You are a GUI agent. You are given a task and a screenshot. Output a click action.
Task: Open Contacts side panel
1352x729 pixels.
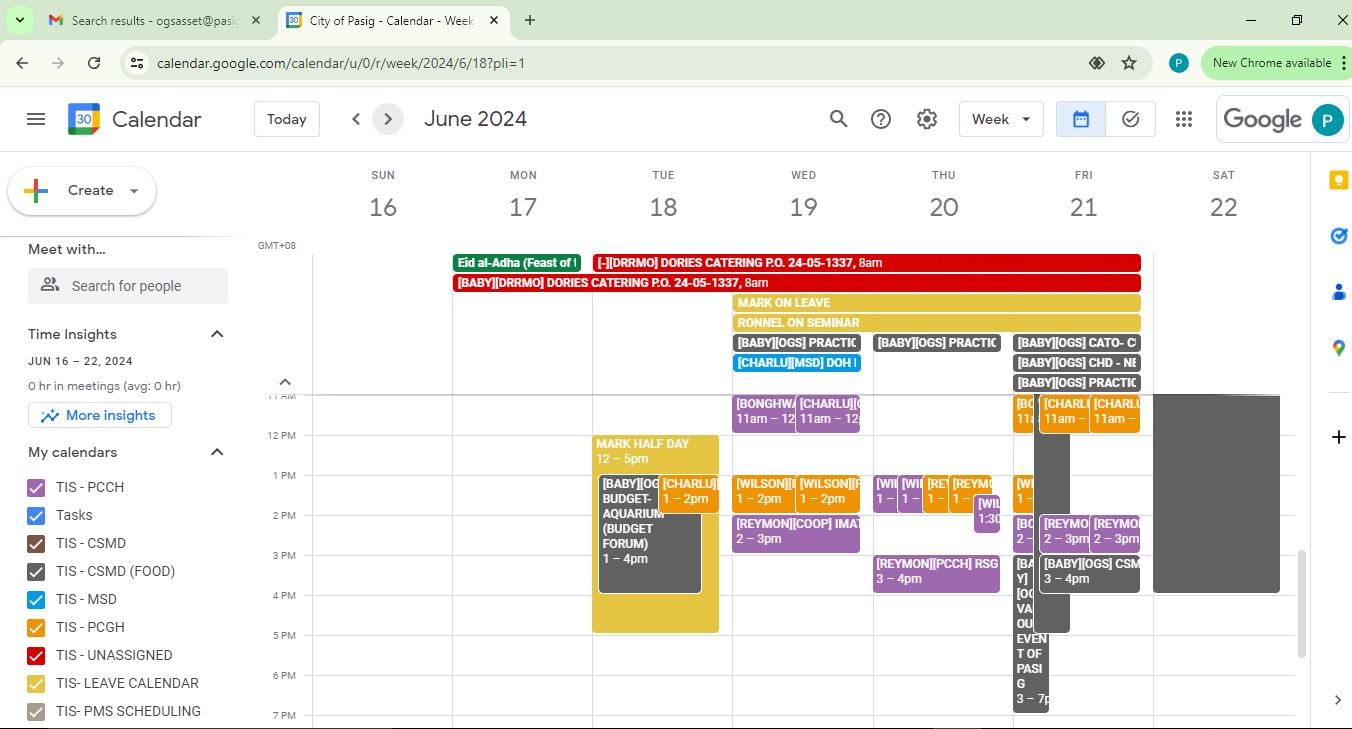[x=1338, y=292]
